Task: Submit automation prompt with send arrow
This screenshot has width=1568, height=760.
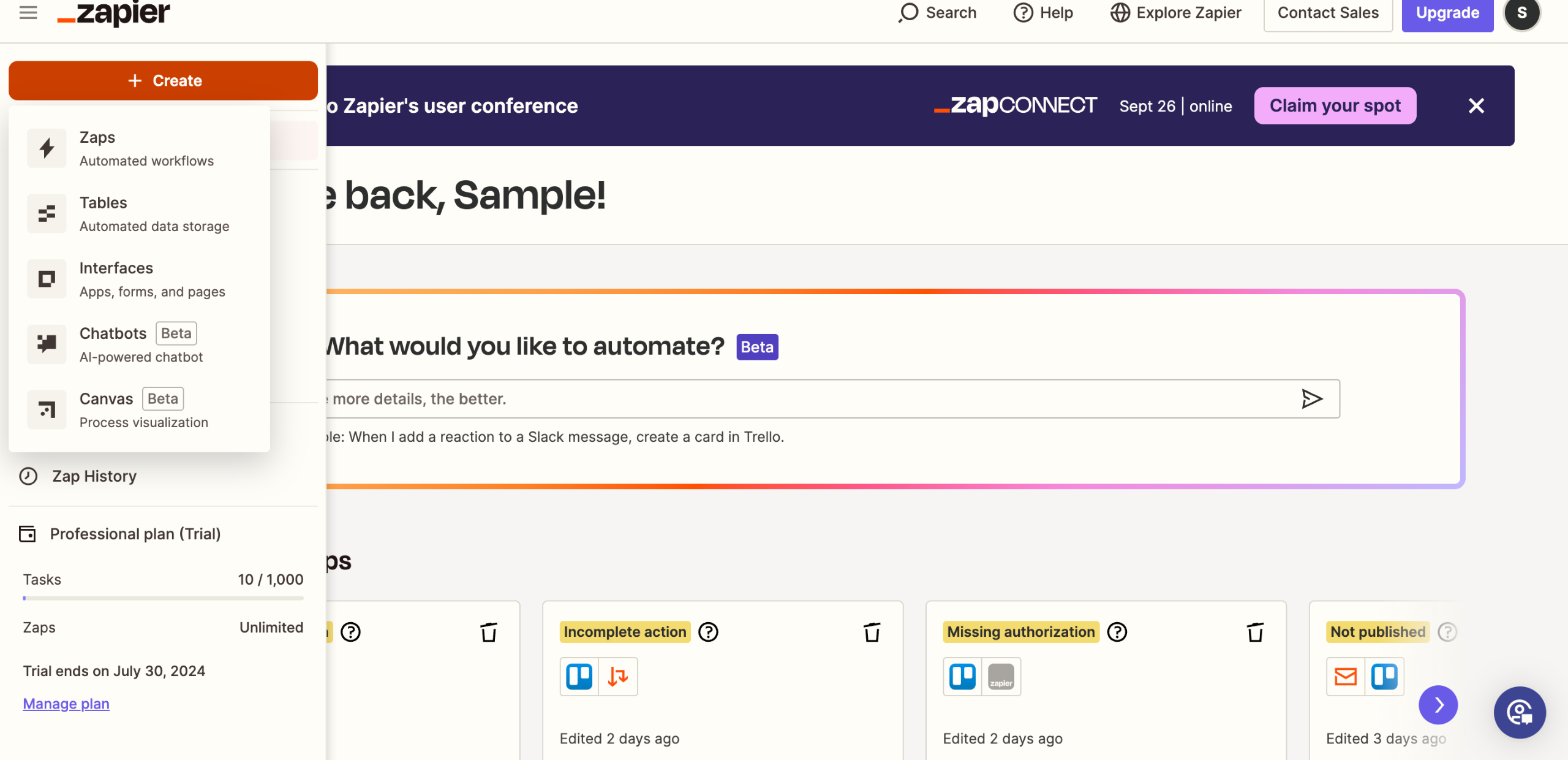Action: click(x=1311, y=399)
